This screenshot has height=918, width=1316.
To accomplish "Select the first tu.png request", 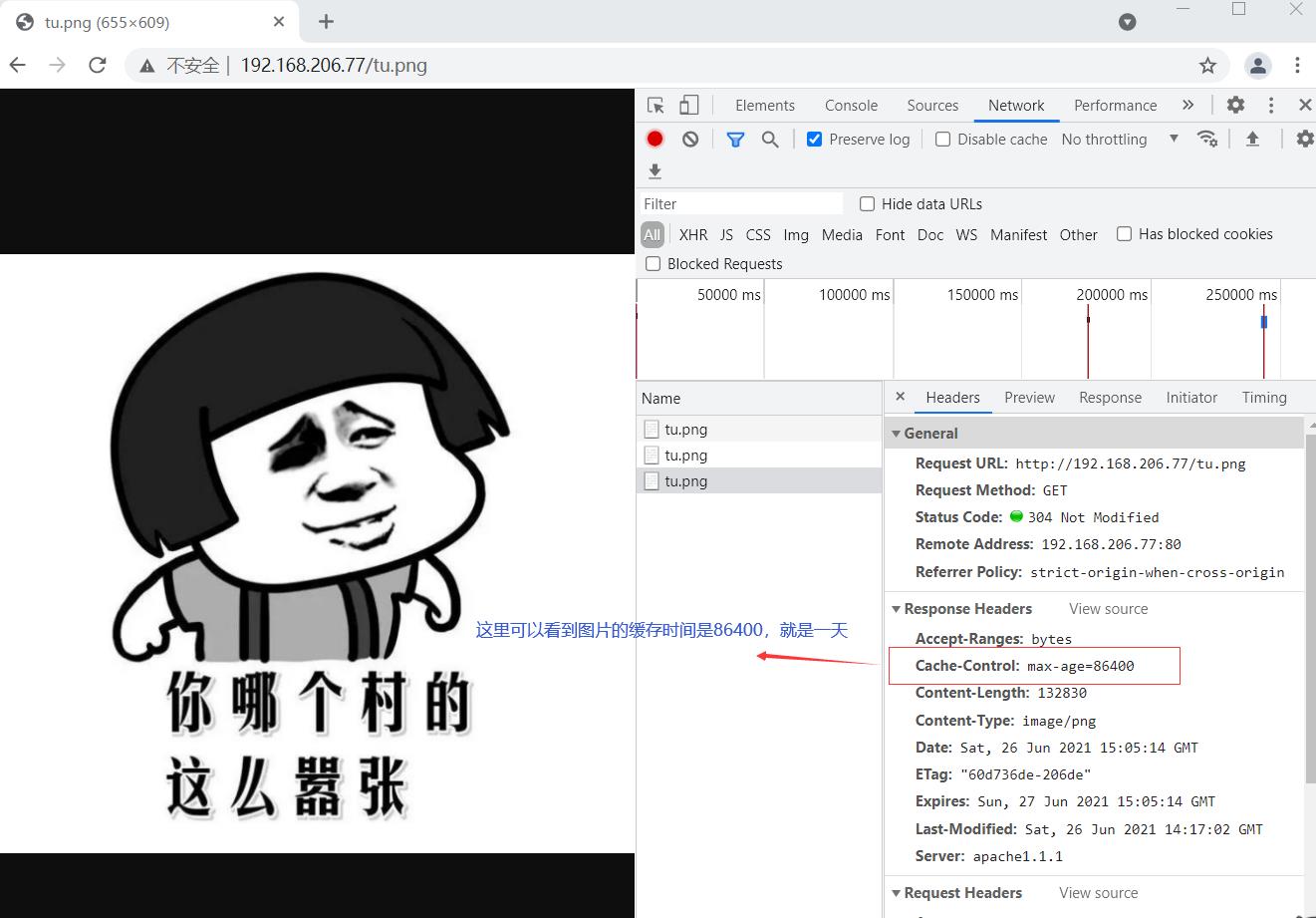I will pos(759,430).
